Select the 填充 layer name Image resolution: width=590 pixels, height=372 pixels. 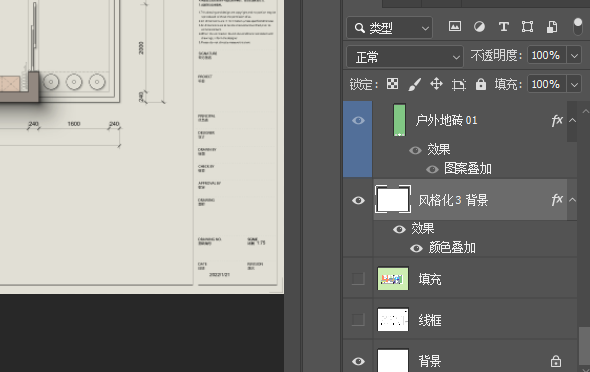pos(430,279)
